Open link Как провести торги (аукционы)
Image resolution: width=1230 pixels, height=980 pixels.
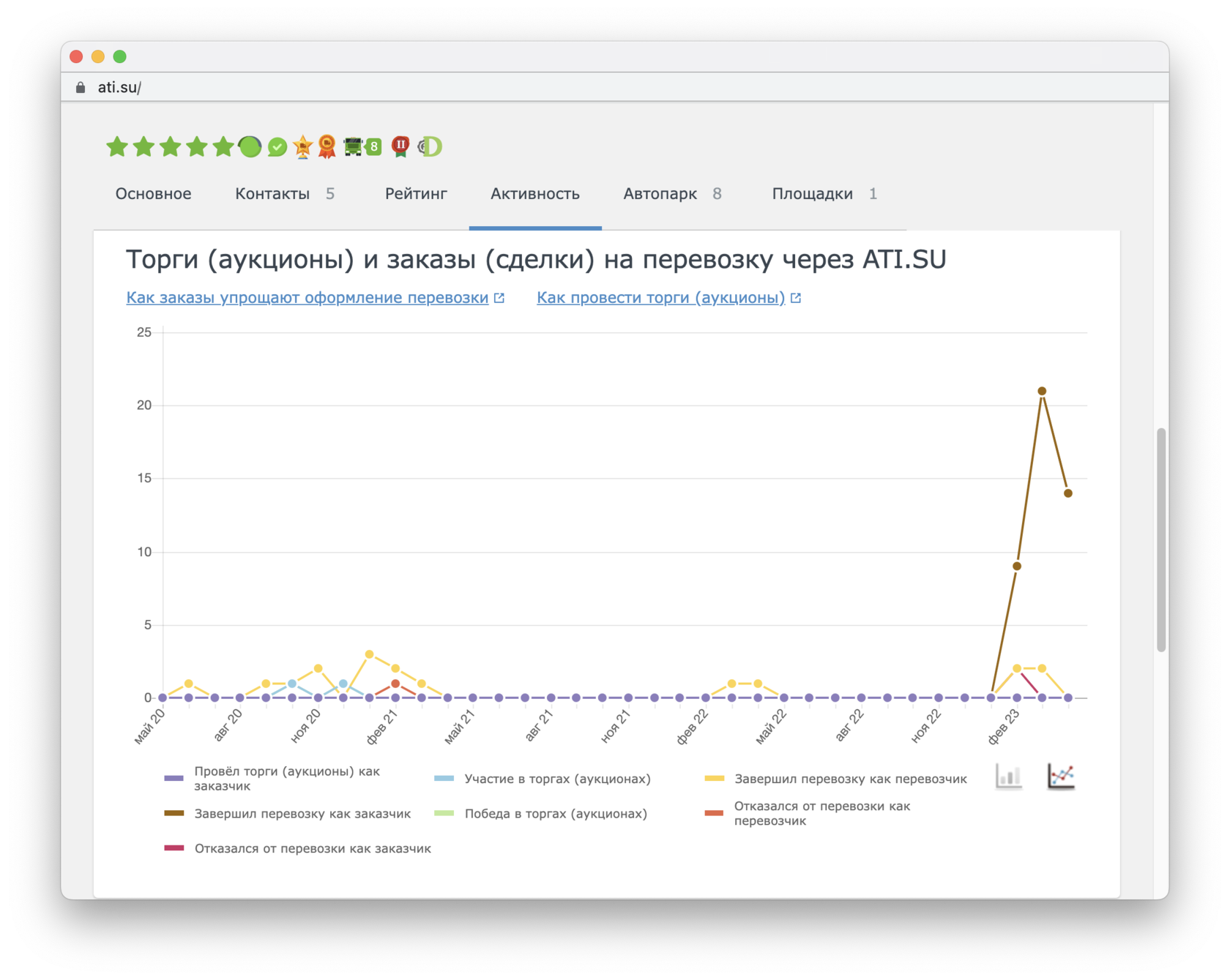pyautogui.click(x=660, y=298)
